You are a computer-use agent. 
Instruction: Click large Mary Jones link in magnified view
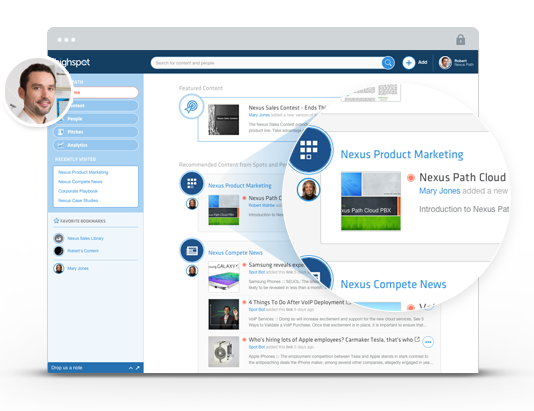[439, 191]
